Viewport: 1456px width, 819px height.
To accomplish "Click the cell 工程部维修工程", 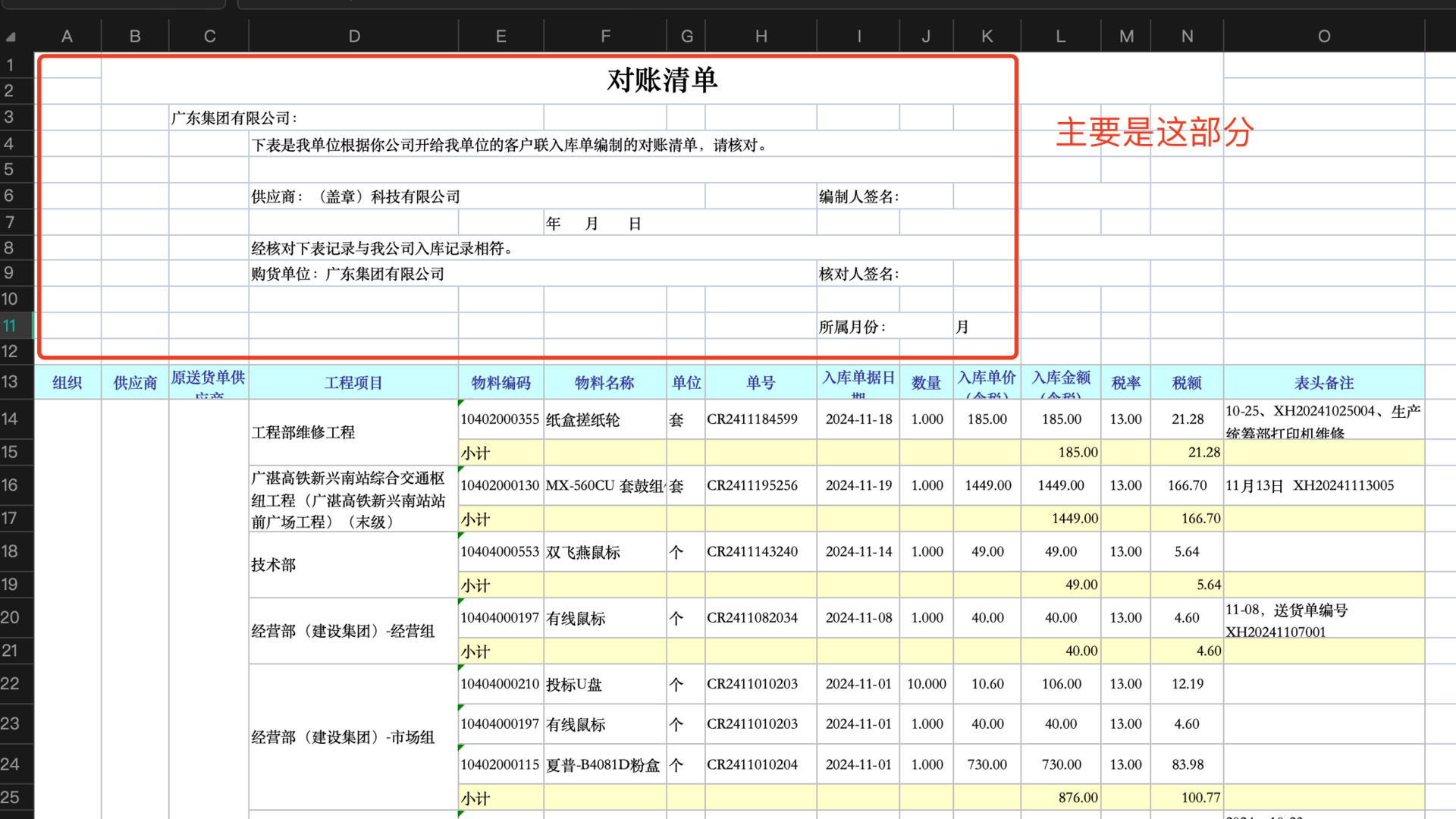I will click(354, 432).
